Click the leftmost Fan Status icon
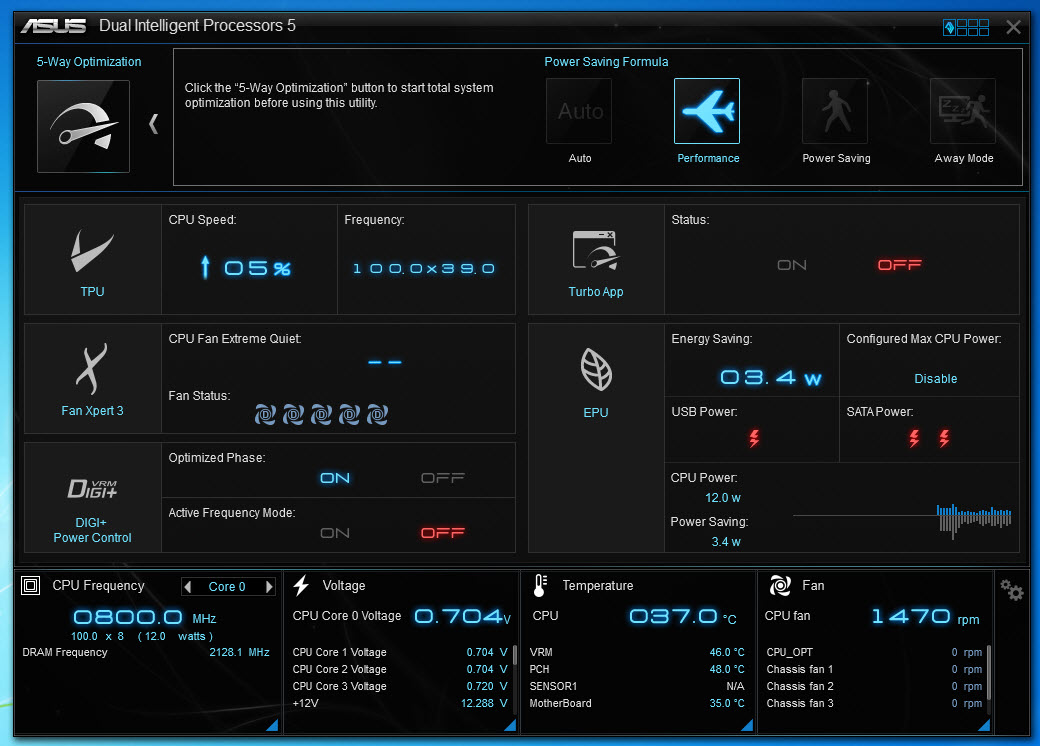Image resolution: width=1040 pixels, height=746 pixels. (265, 415)
